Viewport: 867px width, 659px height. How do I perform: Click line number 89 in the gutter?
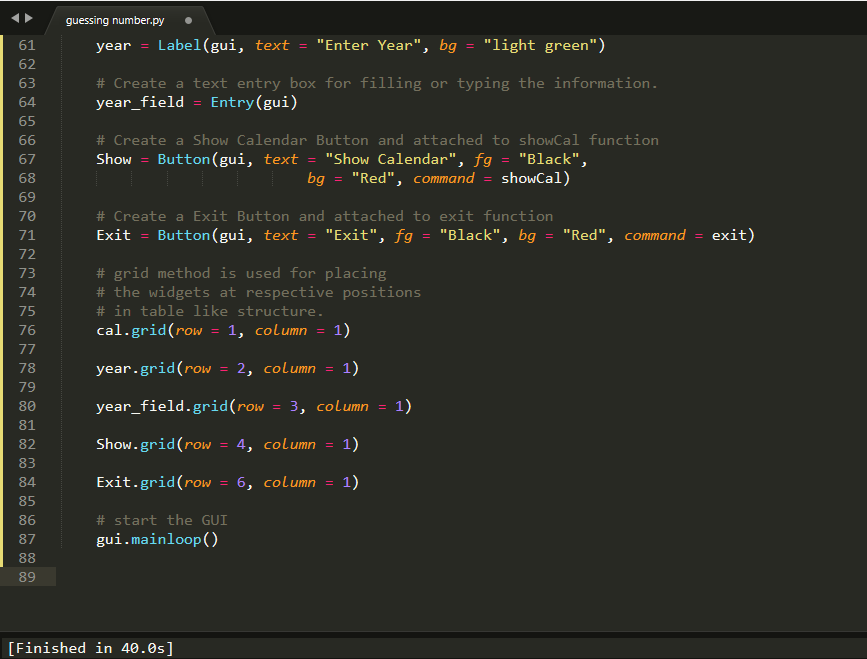pos(26,576)
